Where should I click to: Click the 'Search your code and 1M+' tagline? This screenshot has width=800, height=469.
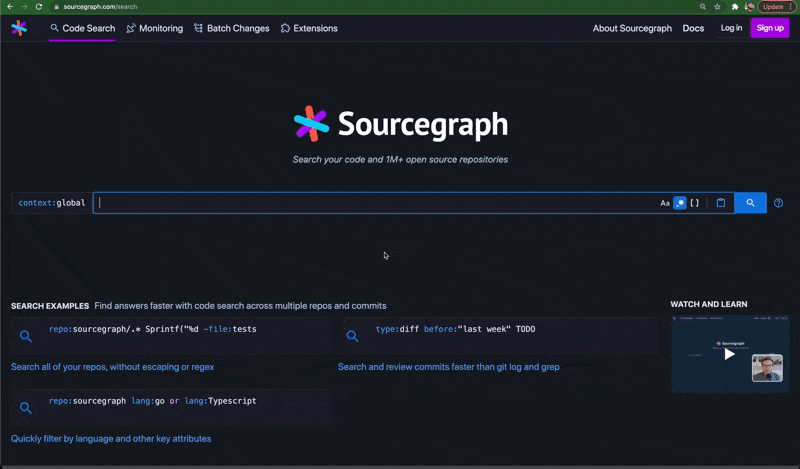pyautogui.click(x=400, y=160)
